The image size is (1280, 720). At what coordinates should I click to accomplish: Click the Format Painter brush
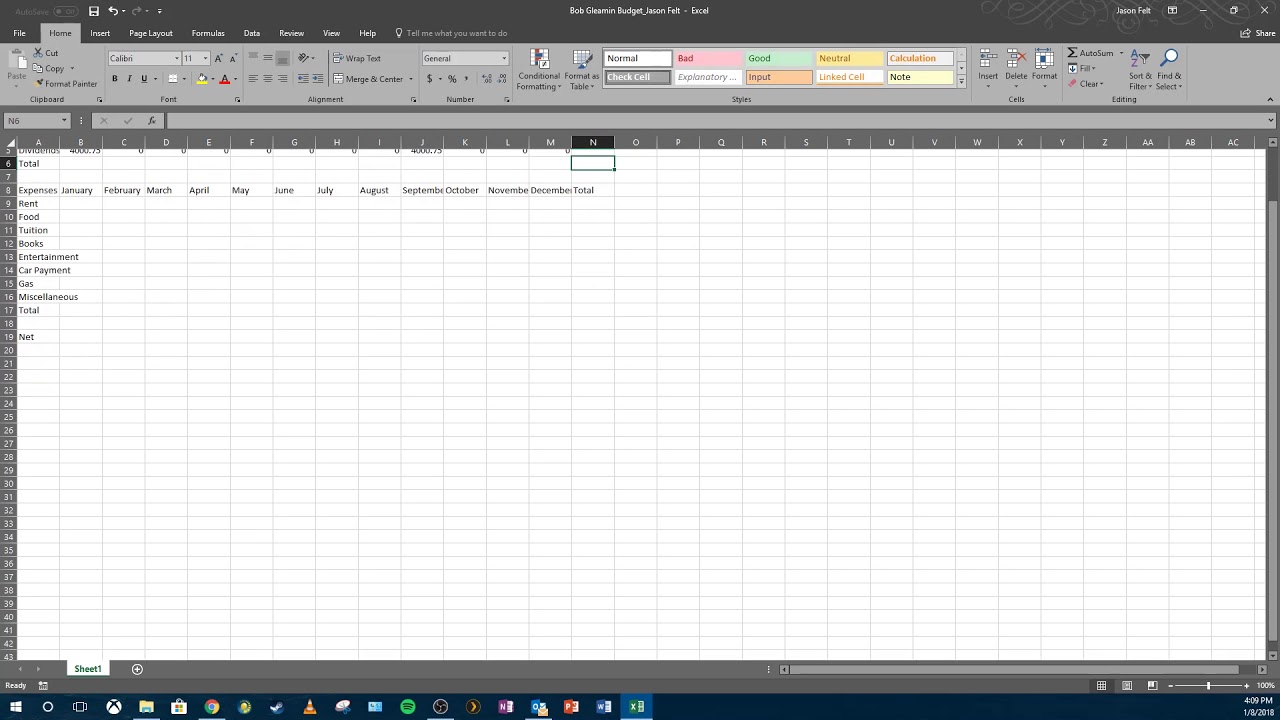(38, 84)
